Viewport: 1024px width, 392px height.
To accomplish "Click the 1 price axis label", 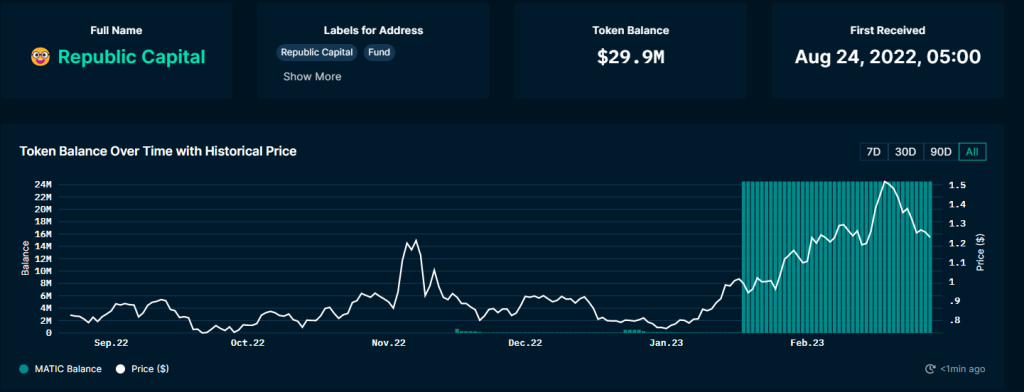I will (952, 282).
